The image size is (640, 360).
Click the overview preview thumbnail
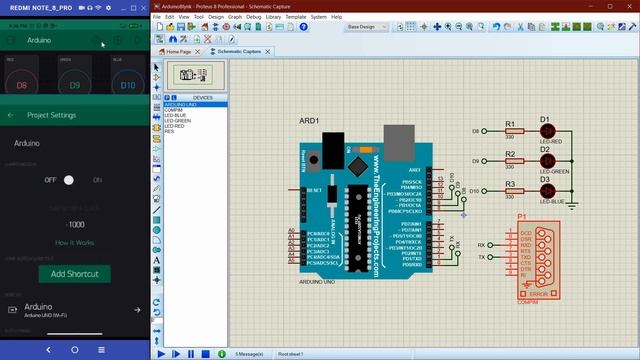[x=196, y=76]
